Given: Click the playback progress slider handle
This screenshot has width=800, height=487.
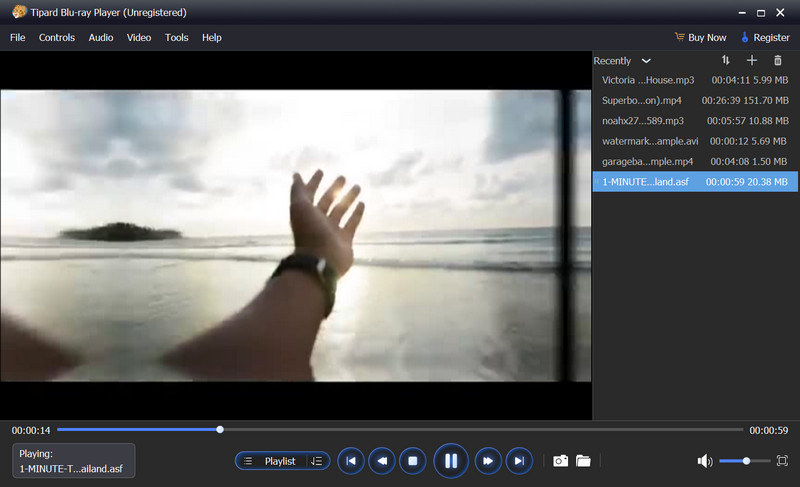Looking at the screenshot, I should [220, 429].
